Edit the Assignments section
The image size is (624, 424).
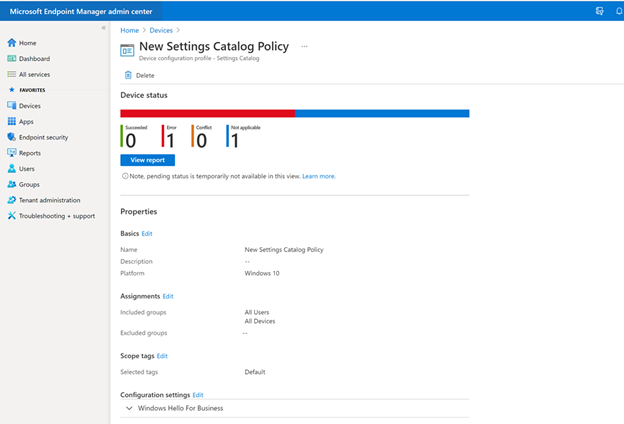pos(168,296)
